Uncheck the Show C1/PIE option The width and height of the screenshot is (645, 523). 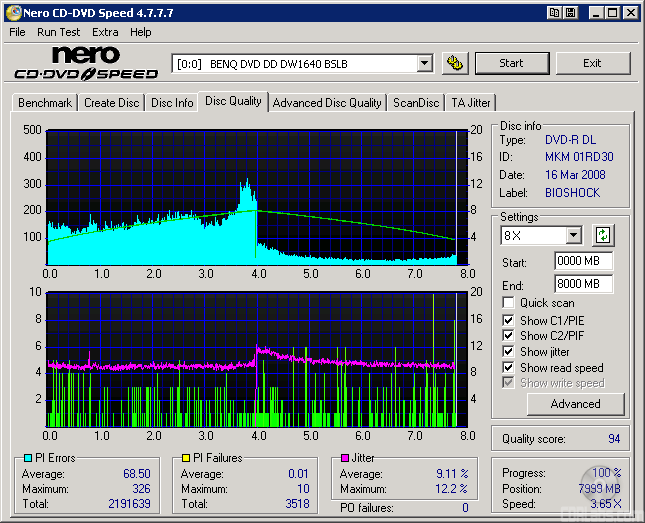[509, 320]
